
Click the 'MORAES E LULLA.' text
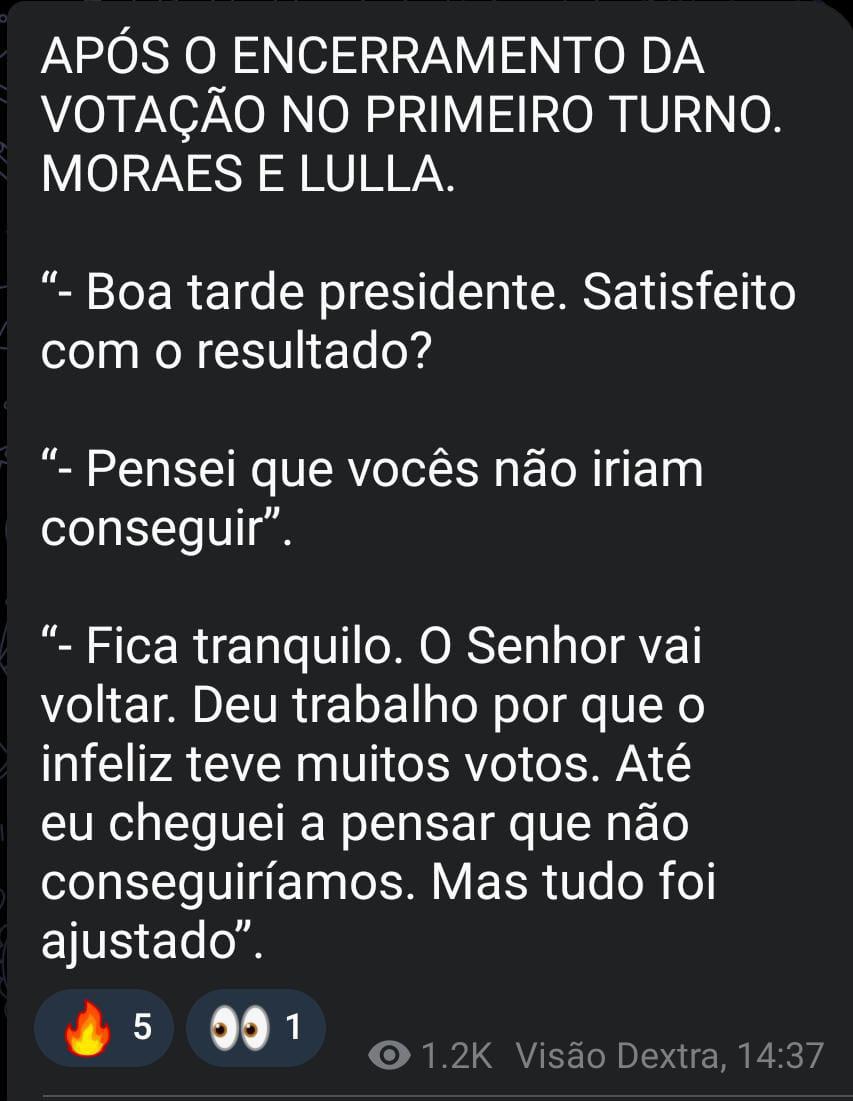click(x=249, y=173)
